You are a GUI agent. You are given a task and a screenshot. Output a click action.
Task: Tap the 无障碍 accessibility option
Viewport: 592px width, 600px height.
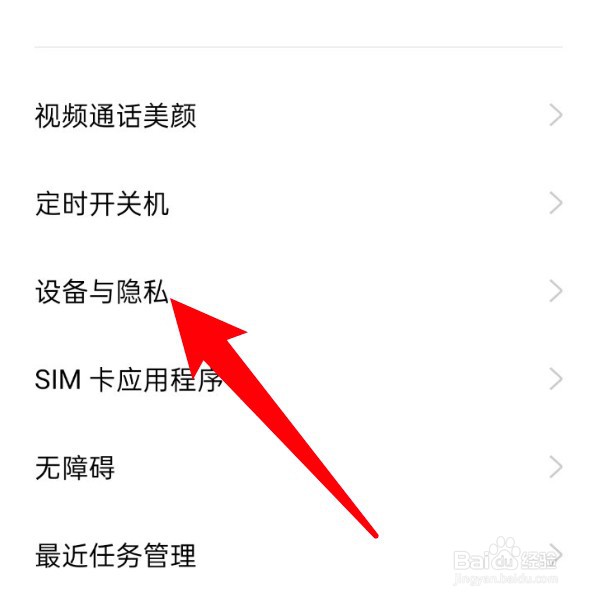click(298, 467)
